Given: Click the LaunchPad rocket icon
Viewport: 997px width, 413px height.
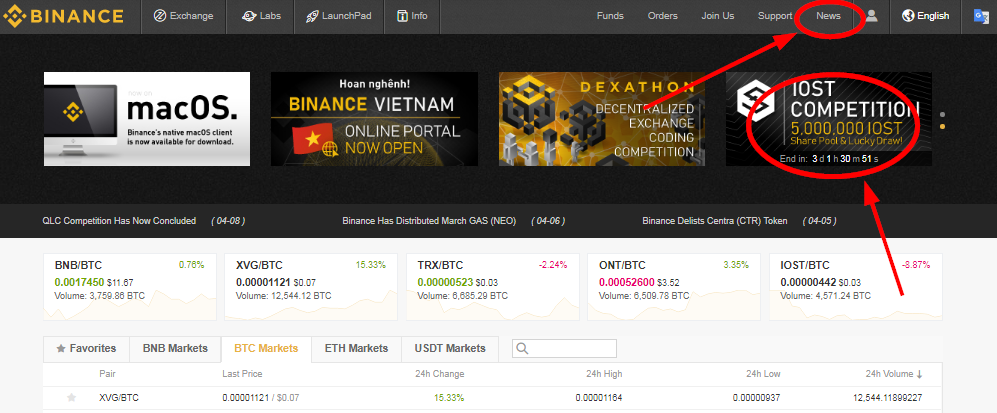Looking at the screenshot, I should [312, 16].
